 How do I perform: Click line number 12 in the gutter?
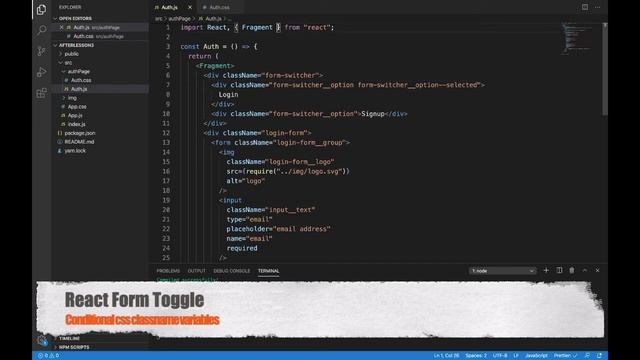pyautogui.click(x=166, y=133)
